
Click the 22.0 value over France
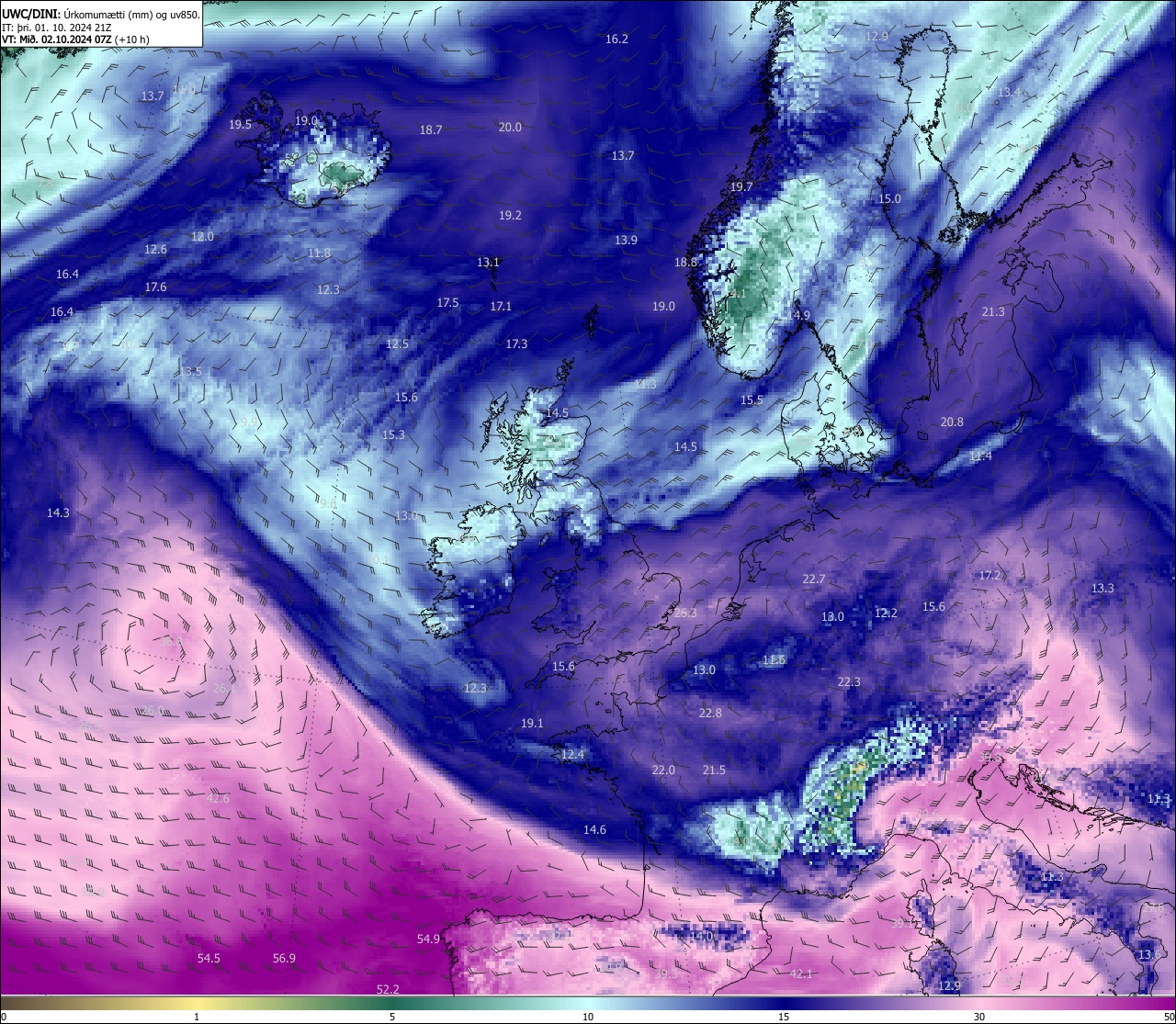point(663,771)
